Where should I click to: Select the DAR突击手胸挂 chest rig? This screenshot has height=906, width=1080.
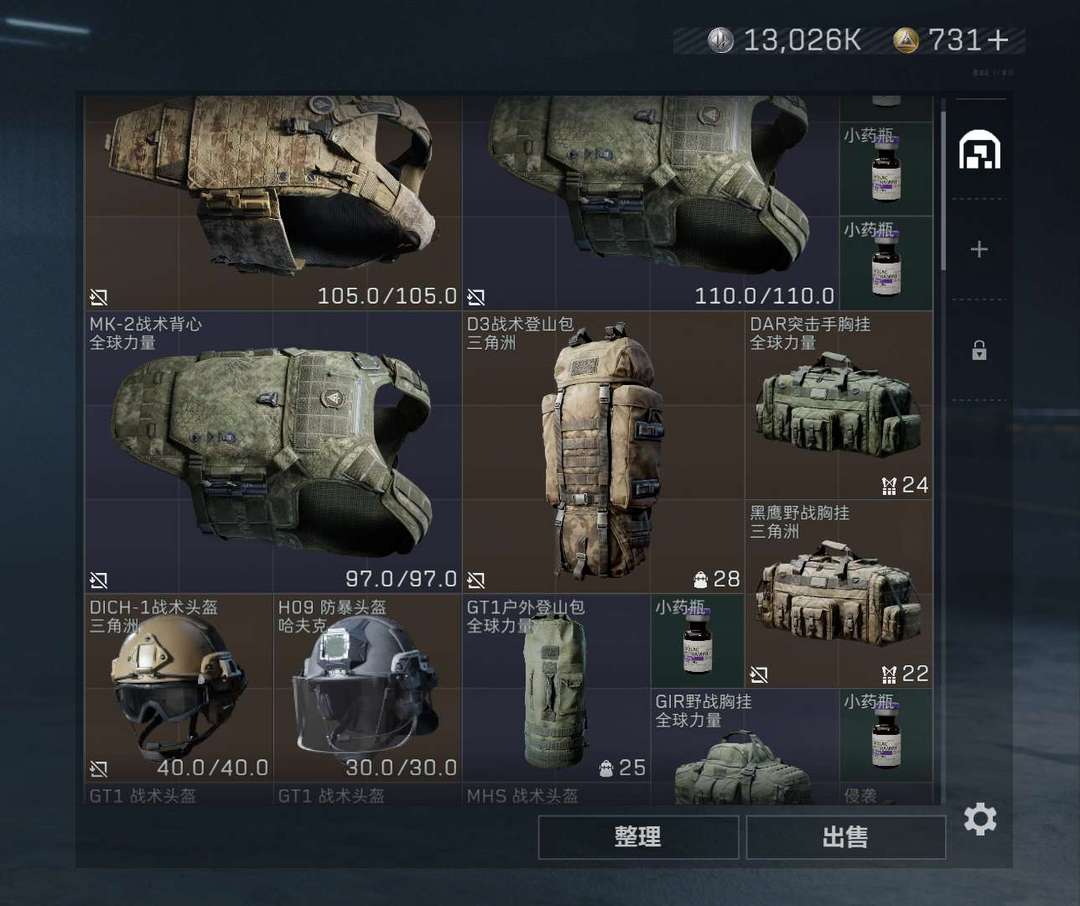pos(838,405)
